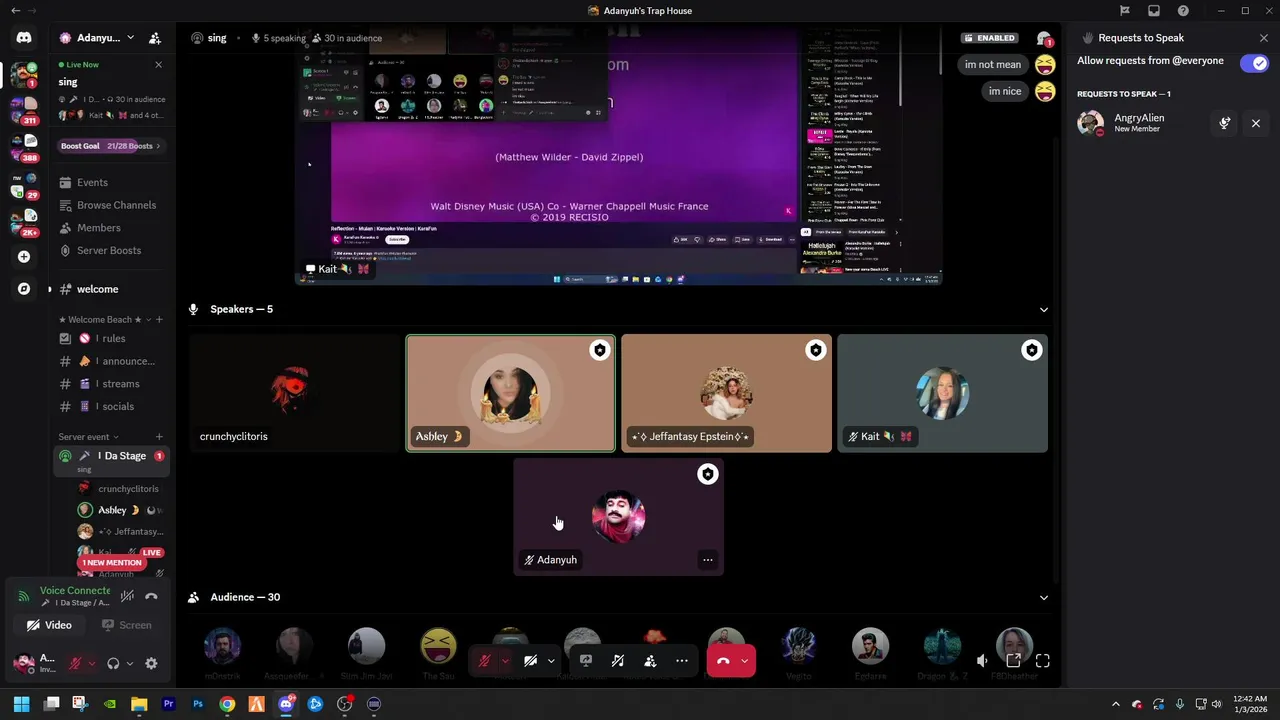
Task: Open more options on Adanyuh tile
Action: point(707,560)
